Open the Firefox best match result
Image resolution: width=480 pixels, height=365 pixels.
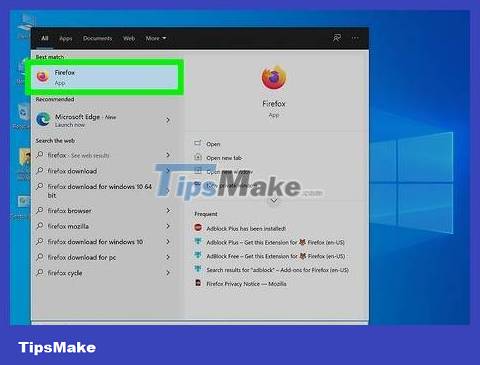[104, 77]
